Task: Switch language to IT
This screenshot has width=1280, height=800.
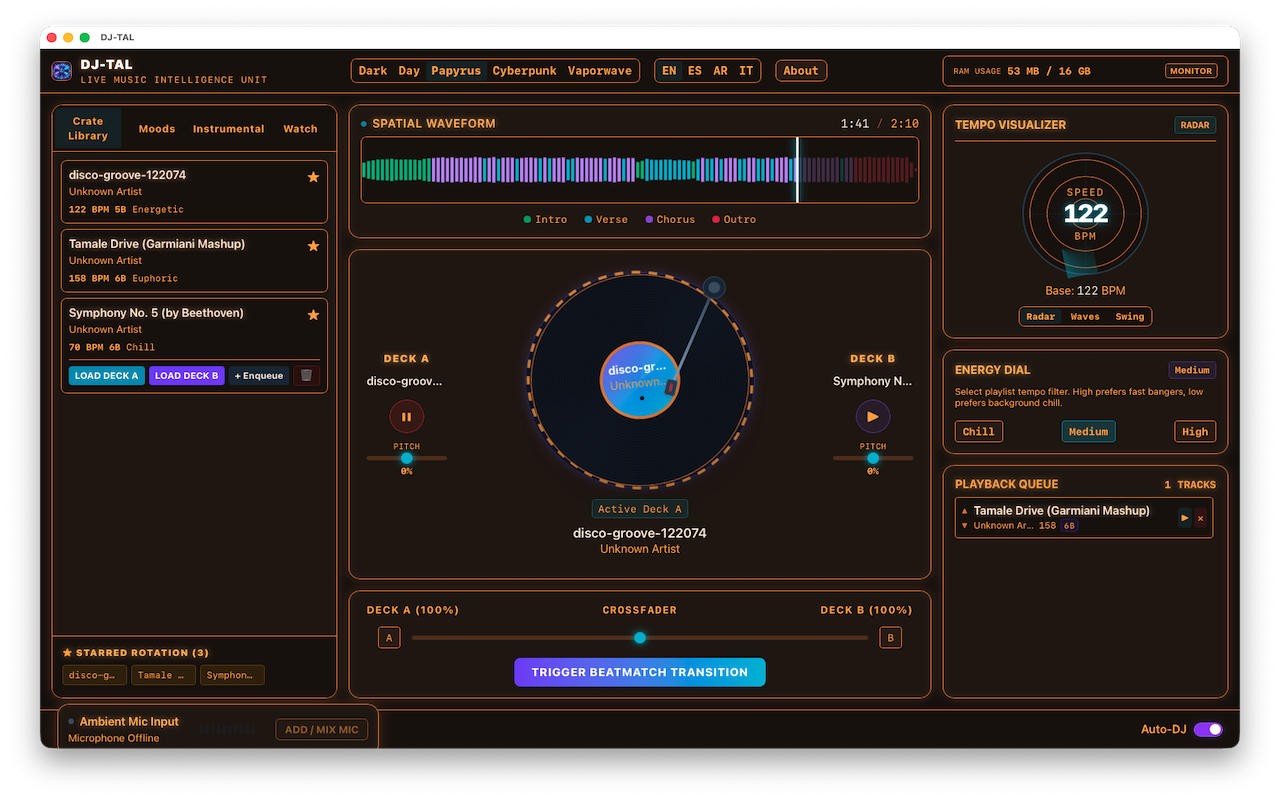Action: point(746,71)
